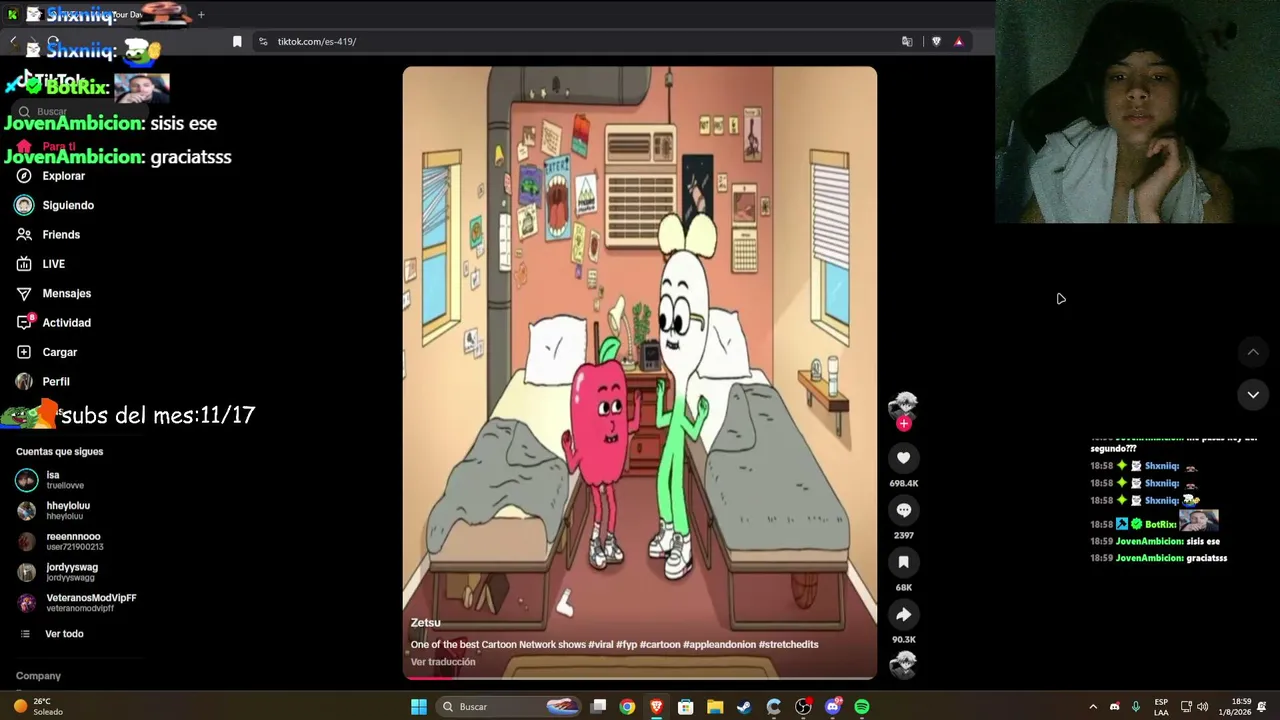
Task: Open Microsoft Store from the taskbar
Action: [685, 707]
